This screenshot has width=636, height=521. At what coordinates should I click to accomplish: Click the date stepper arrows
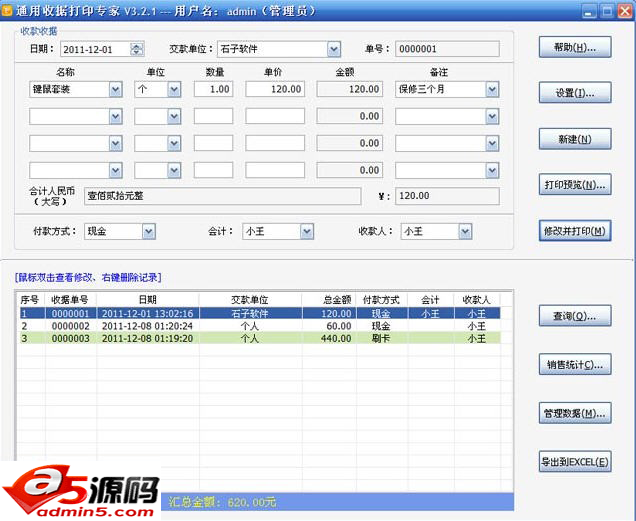(x=137, y=49)
